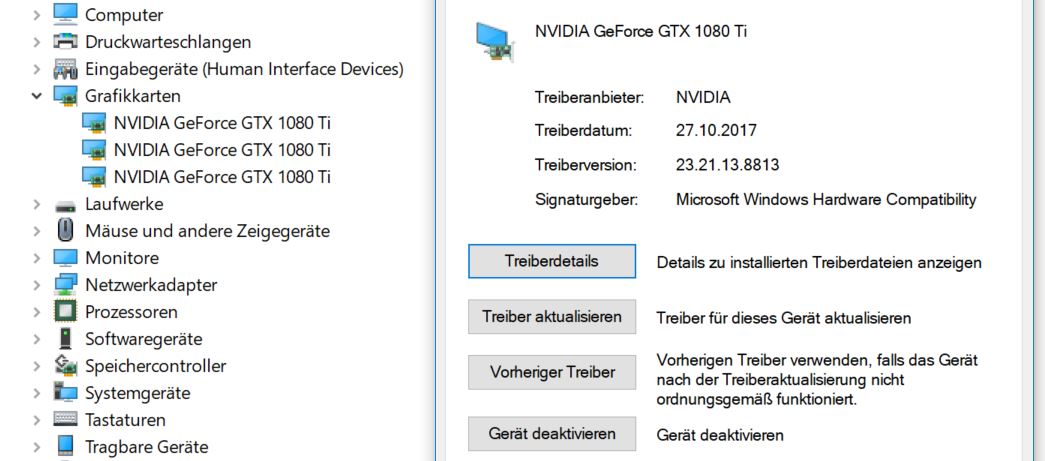Viewport: 1045px width, 461px height.
Task: Click the Netzwerkadapter icon
Action: (65, 284)
